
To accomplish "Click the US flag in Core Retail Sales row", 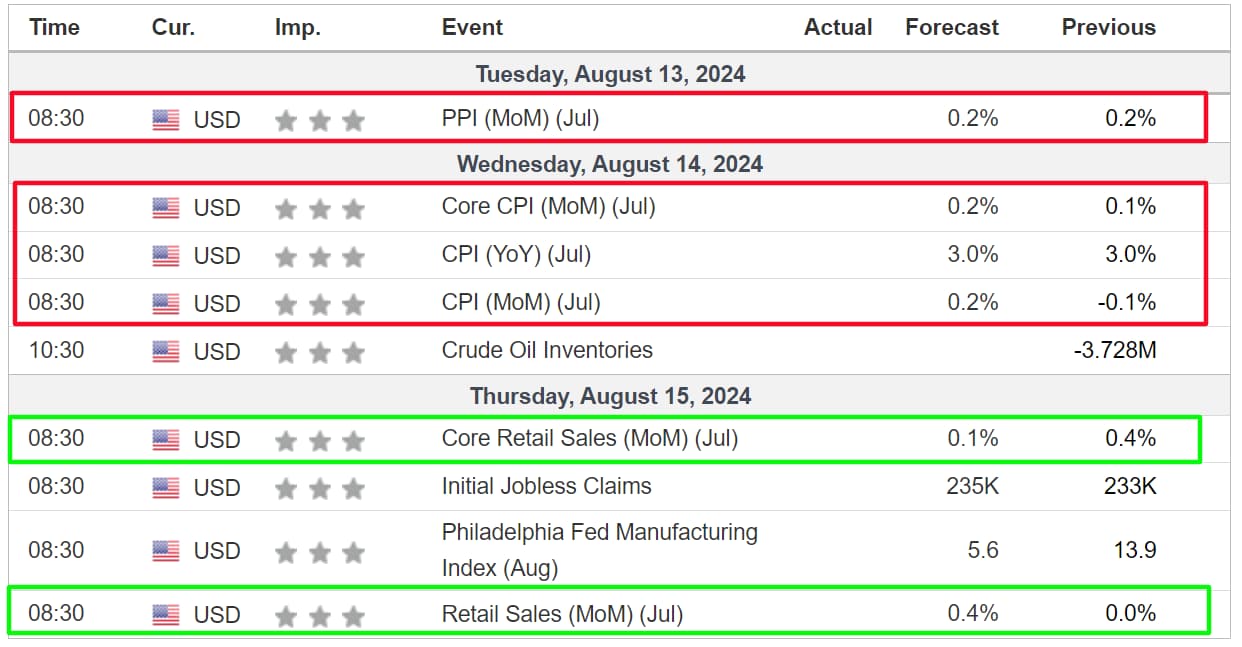I will tap(166, 440).
